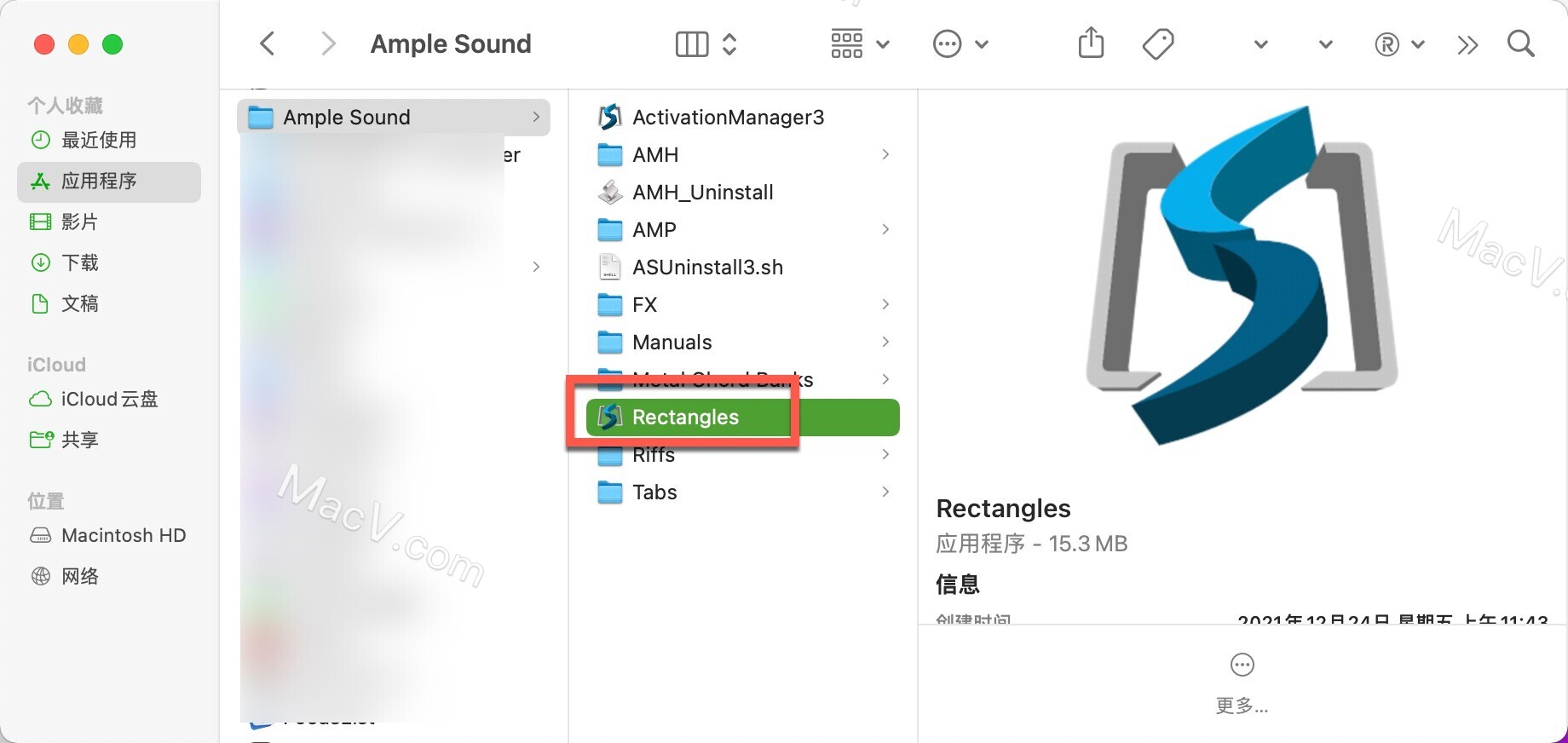Image resolution: width=1568 pixels, height=743 pixels.
Task: Select Macintosh HD location
Action: pos(109,535)
